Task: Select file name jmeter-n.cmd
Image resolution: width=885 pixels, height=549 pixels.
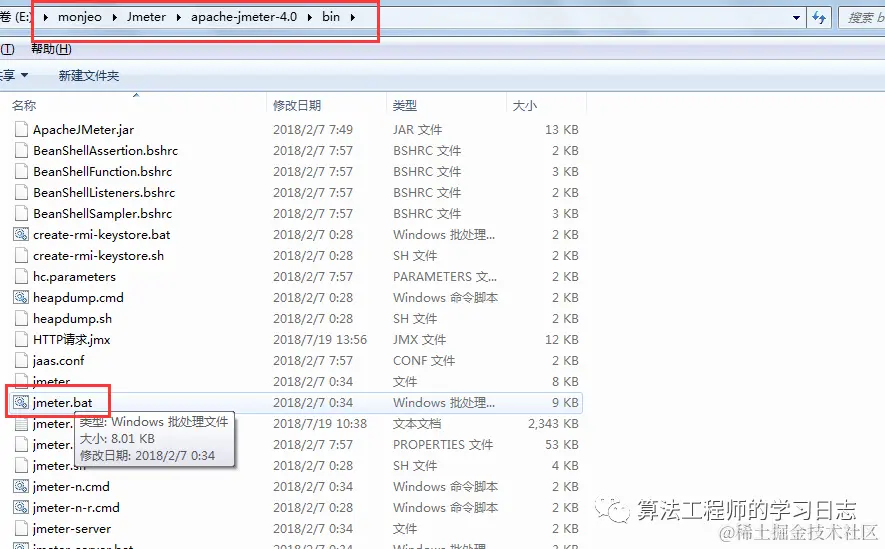Action: tap(71, 486)
